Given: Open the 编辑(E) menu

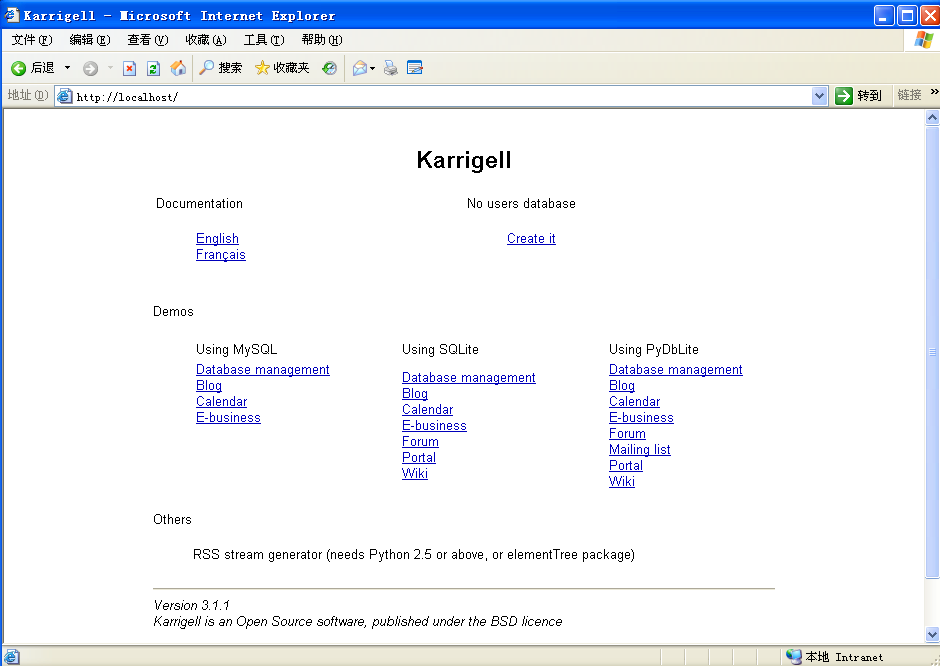Looking at the screenshot, I should tap(90, 40).
